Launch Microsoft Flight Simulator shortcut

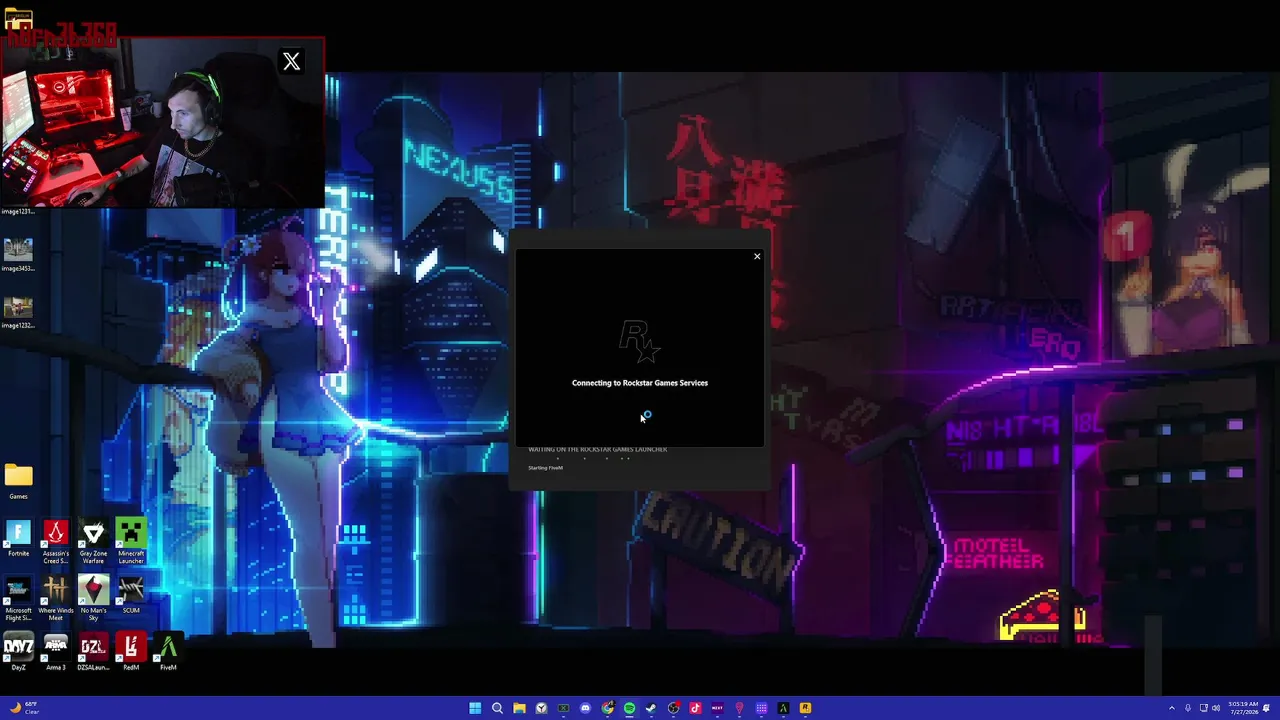click(18, 599)
